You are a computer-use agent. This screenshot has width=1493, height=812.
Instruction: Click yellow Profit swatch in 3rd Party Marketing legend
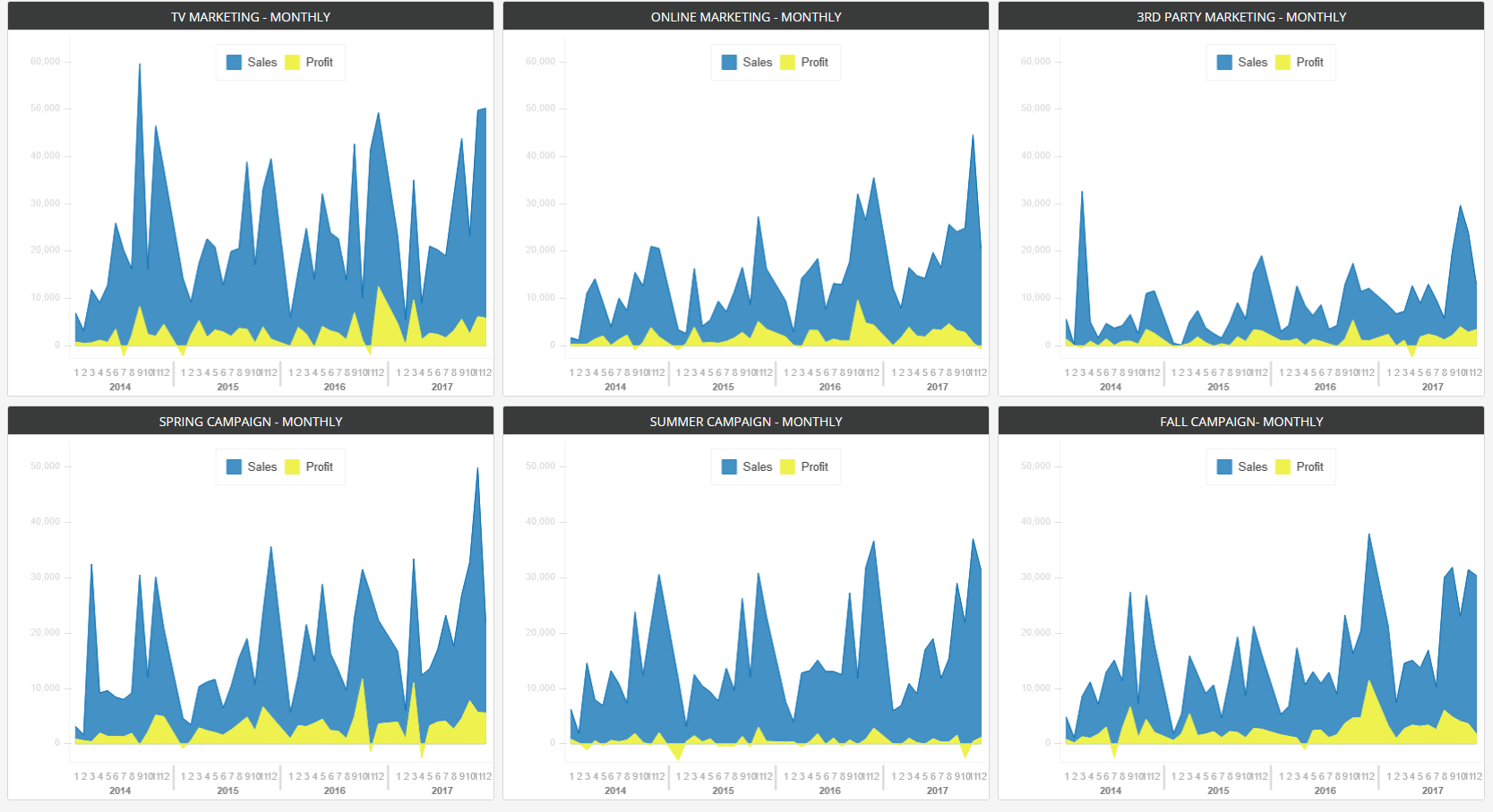coord(1283,63)
